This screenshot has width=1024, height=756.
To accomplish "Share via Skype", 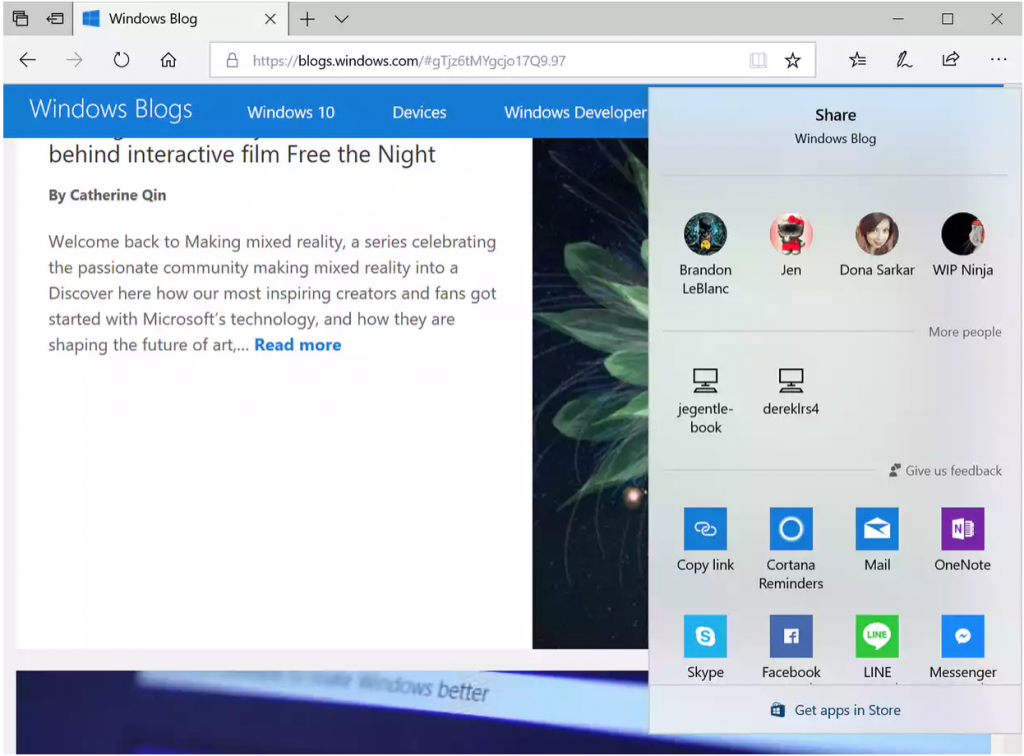I will point(705,648).
